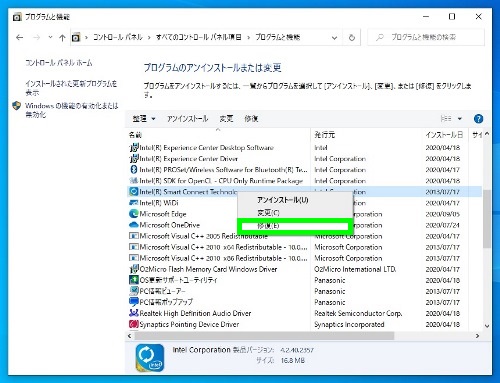Select Realtek High Definition Audio Driver name
500x383 pixels.
click(195, 313)
